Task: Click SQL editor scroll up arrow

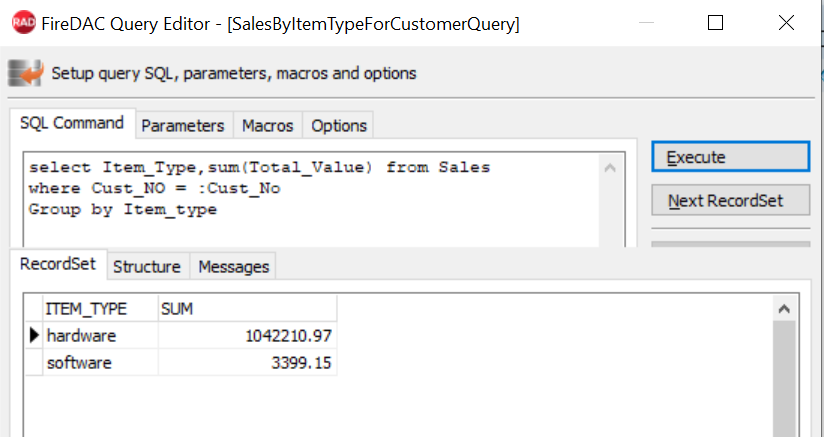Action: (610, 168)
